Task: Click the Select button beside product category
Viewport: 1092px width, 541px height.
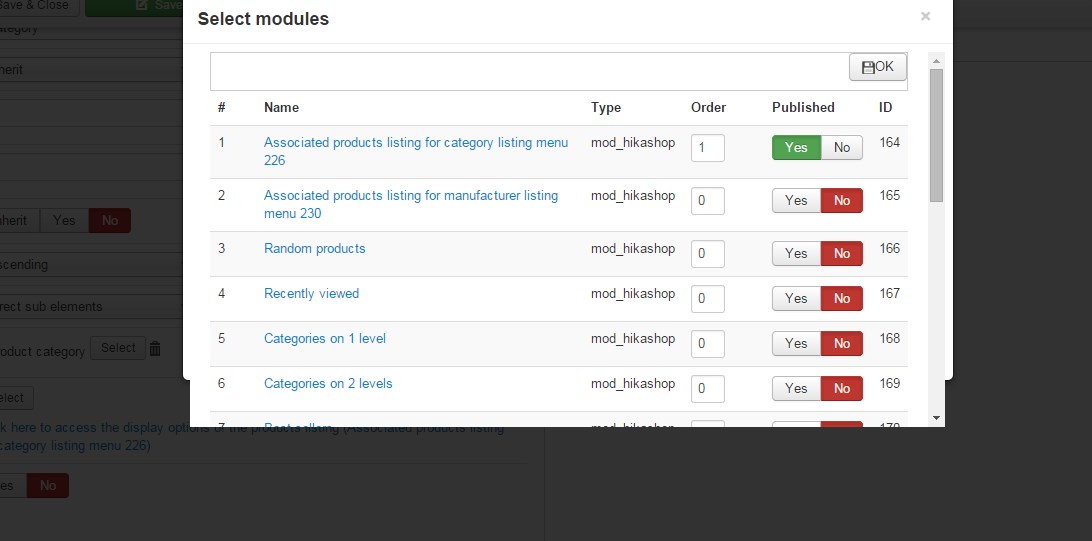Action: point(117,348)
